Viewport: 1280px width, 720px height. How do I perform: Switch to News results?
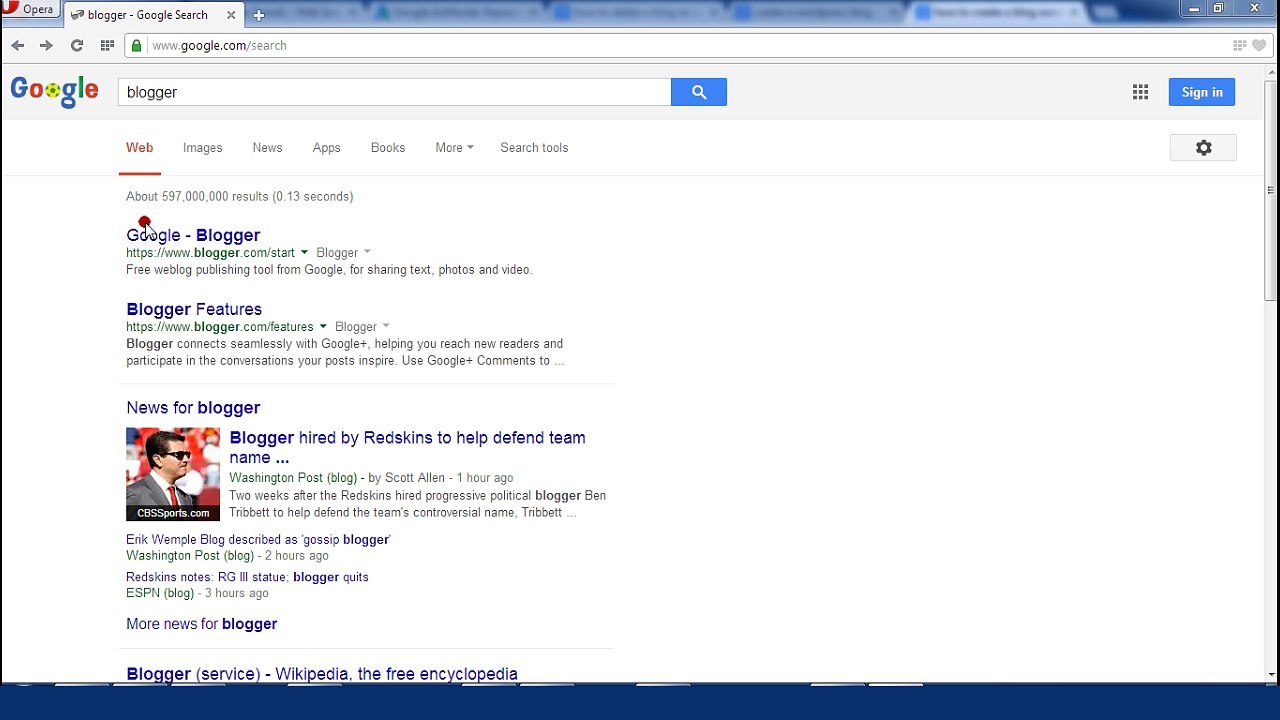[x=267, y=148]
